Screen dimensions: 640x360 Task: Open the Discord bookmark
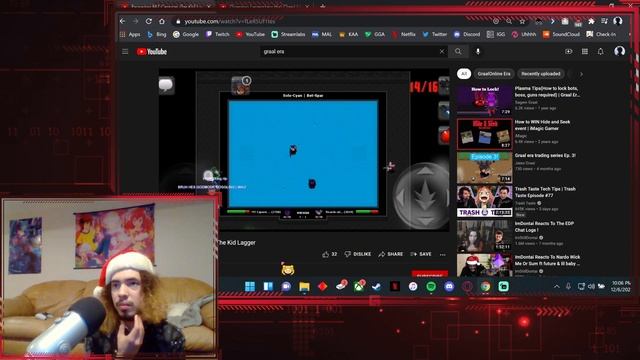pos(467,35)
